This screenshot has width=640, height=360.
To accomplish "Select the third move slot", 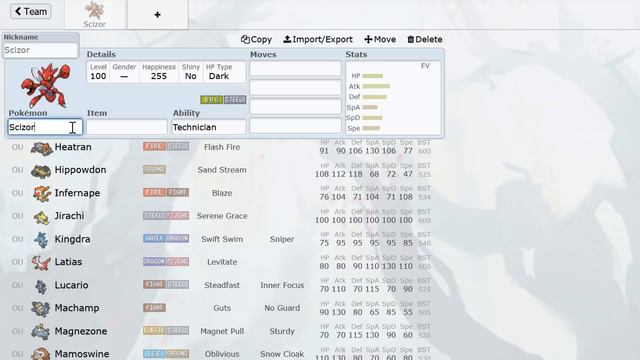I will [296, 107].
